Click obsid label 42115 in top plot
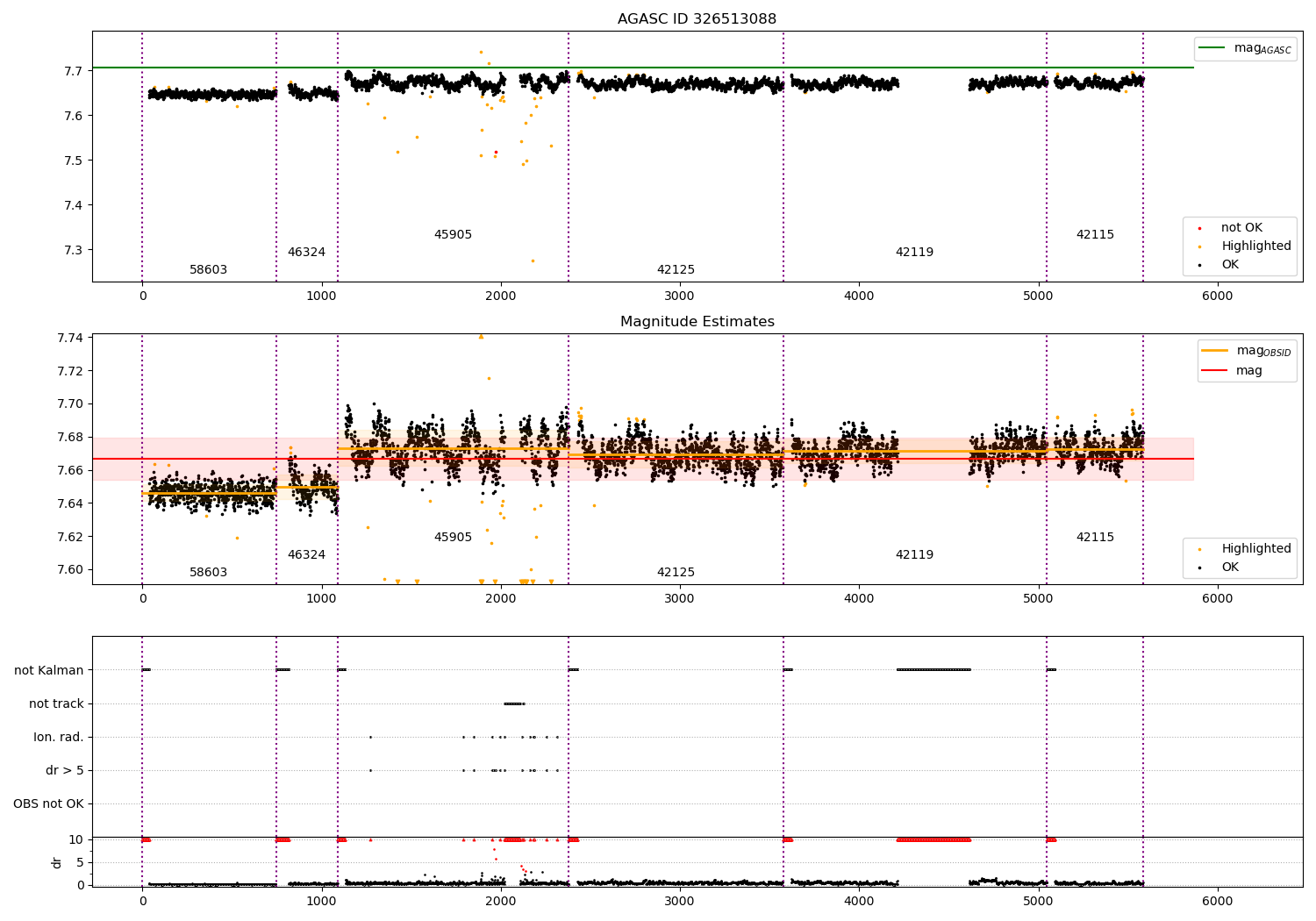1316x921 pixels. [x=1095, y=235]
